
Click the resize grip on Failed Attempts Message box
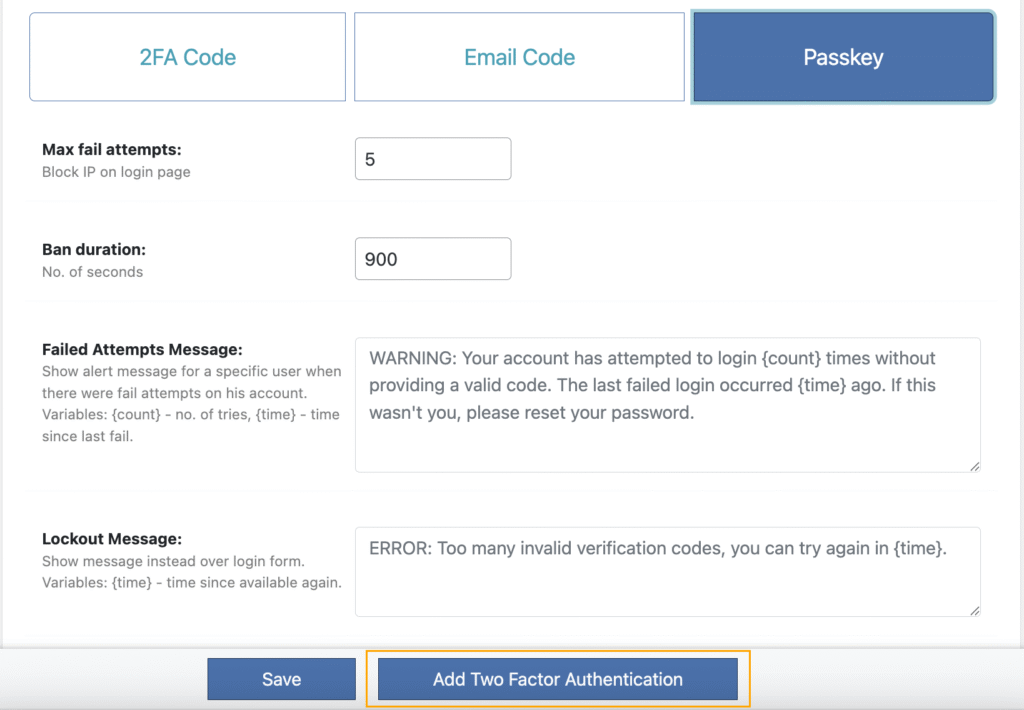coord(973,463)
